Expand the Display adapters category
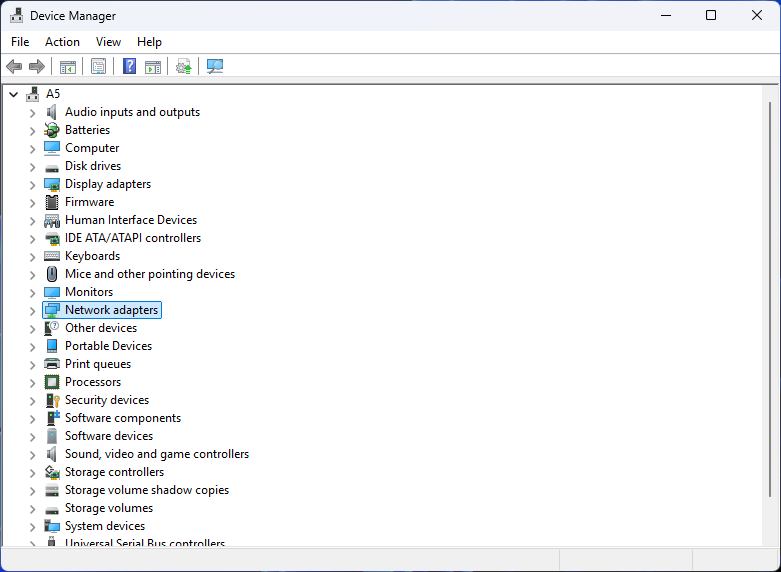 [32, 185]
